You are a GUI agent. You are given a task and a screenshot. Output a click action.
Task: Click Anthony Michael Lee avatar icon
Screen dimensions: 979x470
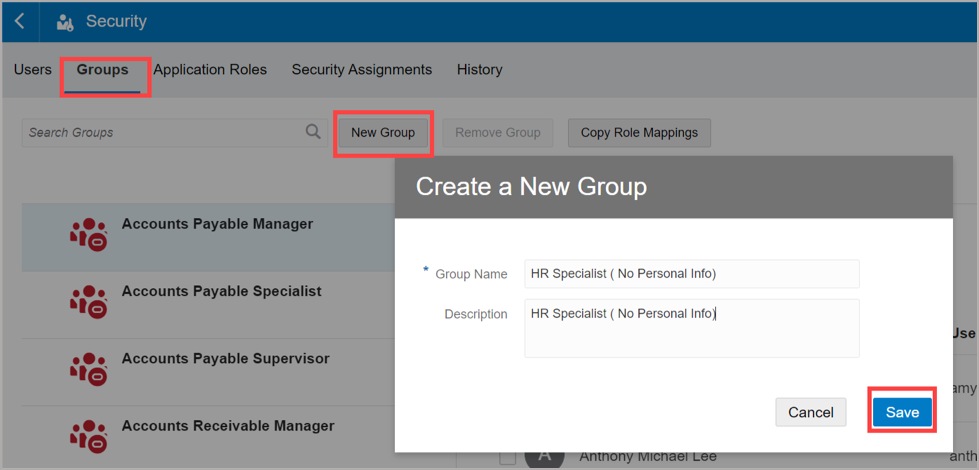(x=545, y=456)
